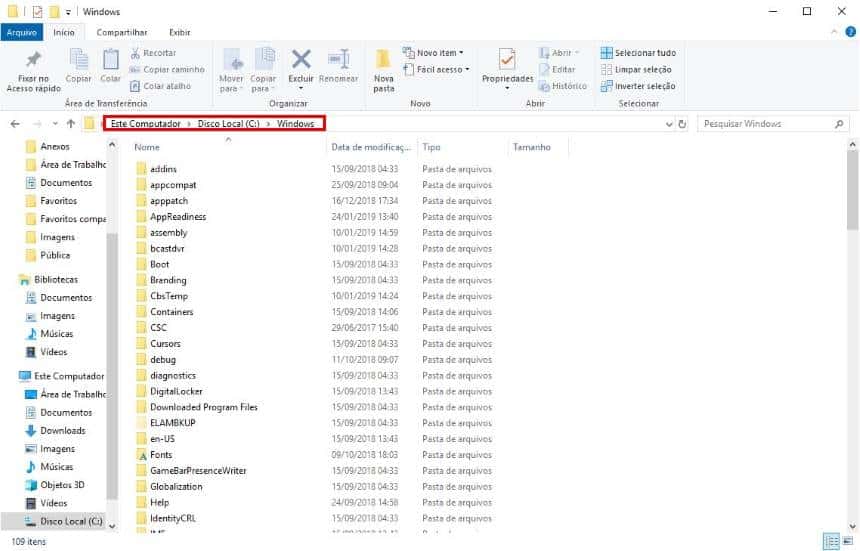Click the Fixar no Acesso rápido pin icon
Image resolution: width=860 pixels, height=551 pixels.
[x=34, y=59]
